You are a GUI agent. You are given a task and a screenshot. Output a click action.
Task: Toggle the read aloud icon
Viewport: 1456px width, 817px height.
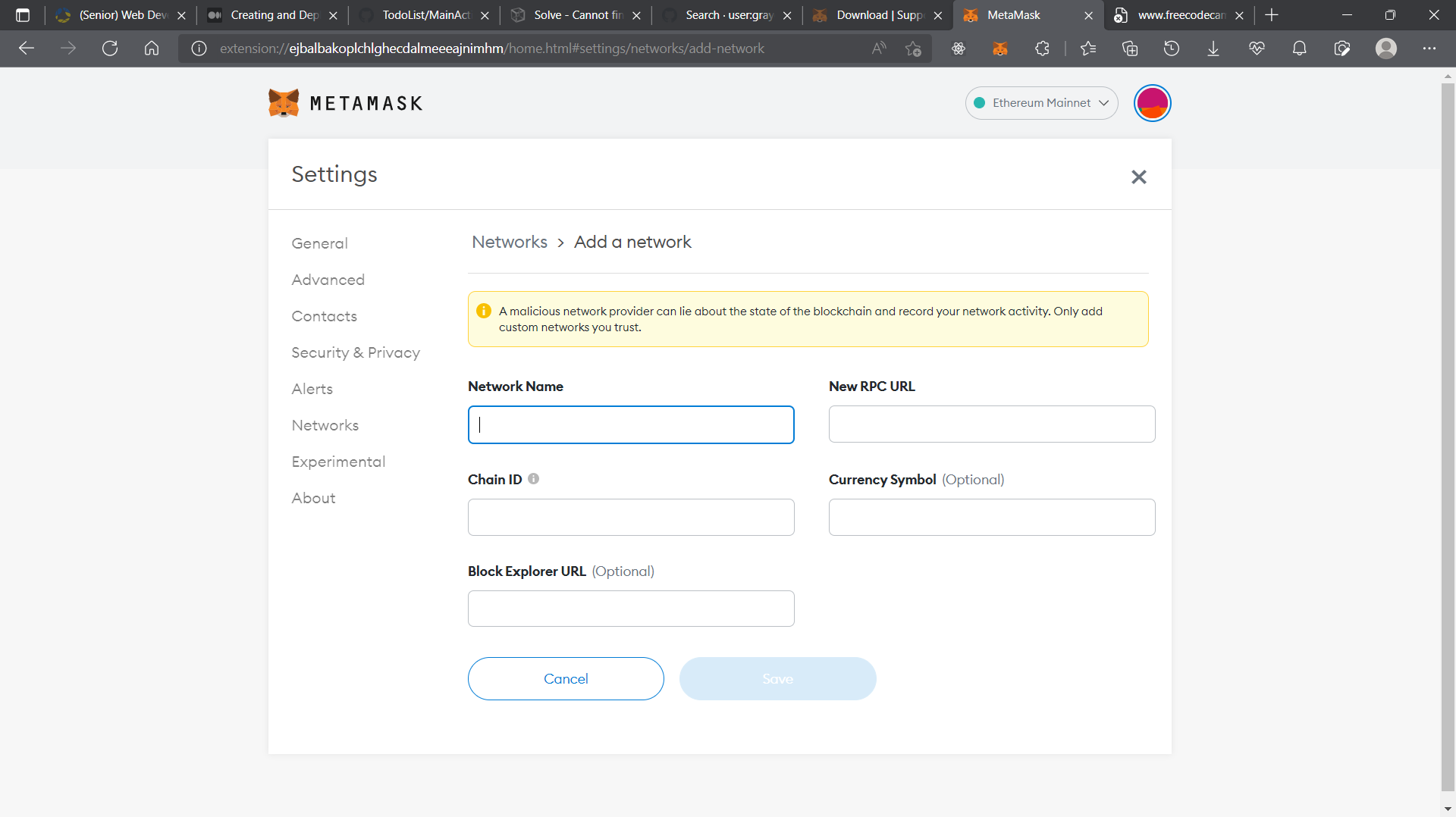tap(879, 49)
